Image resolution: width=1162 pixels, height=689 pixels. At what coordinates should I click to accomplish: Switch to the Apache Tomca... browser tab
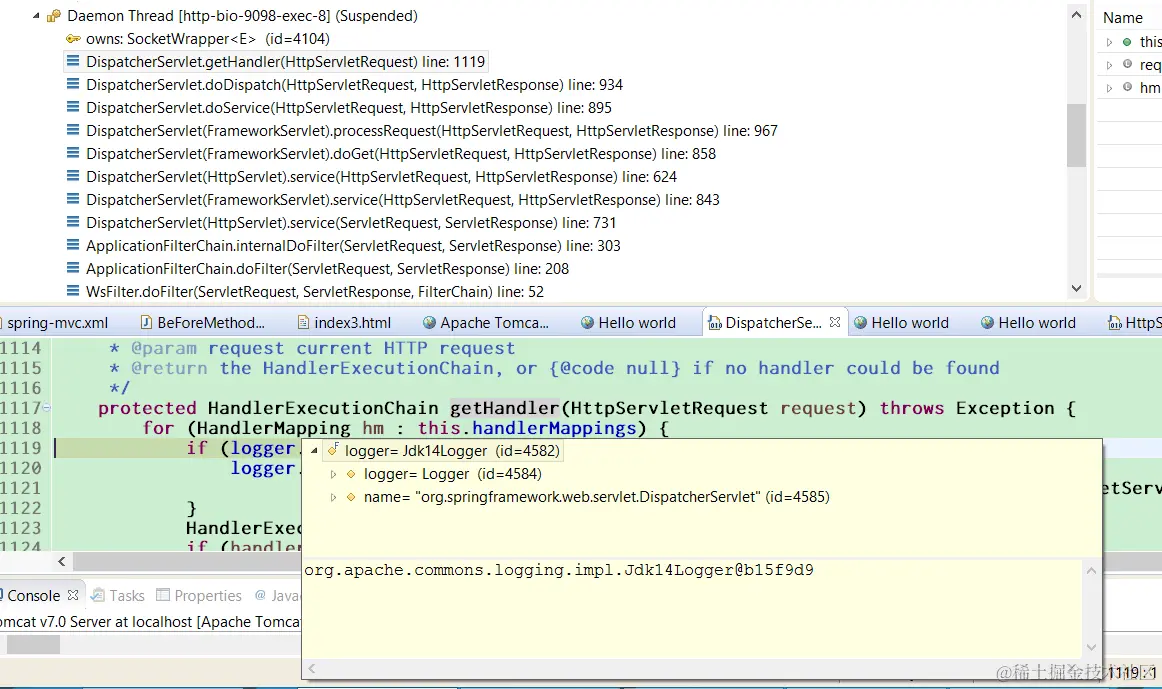[486, 323]
